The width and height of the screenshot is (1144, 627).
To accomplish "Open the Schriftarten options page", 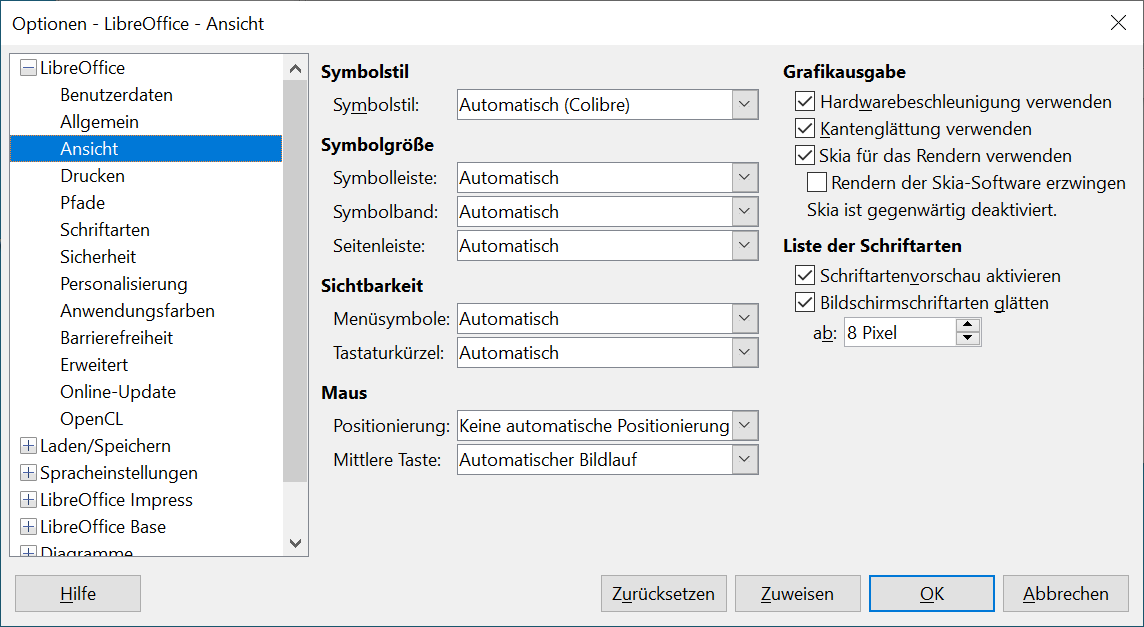I will (x=105, y=230).
